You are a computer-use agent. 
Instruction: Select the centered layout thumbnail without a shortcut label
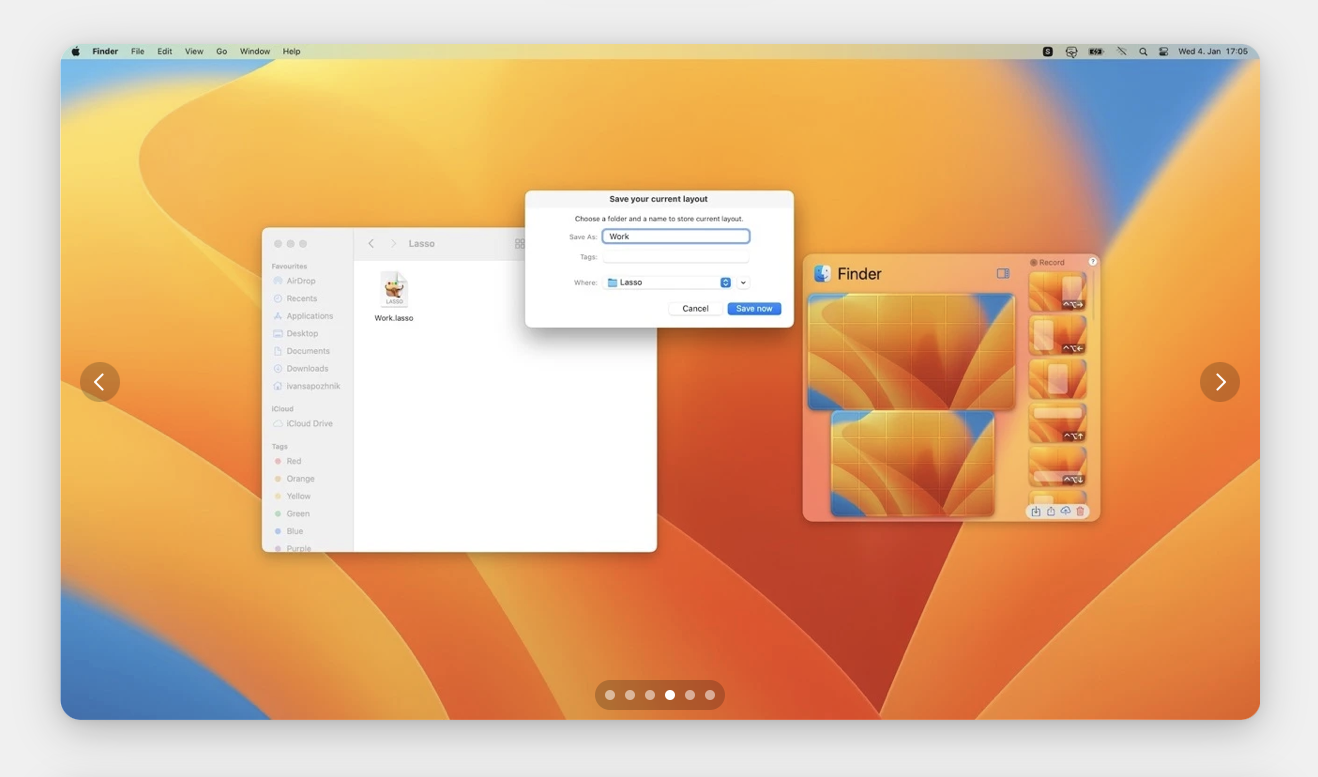(1058, 379)
